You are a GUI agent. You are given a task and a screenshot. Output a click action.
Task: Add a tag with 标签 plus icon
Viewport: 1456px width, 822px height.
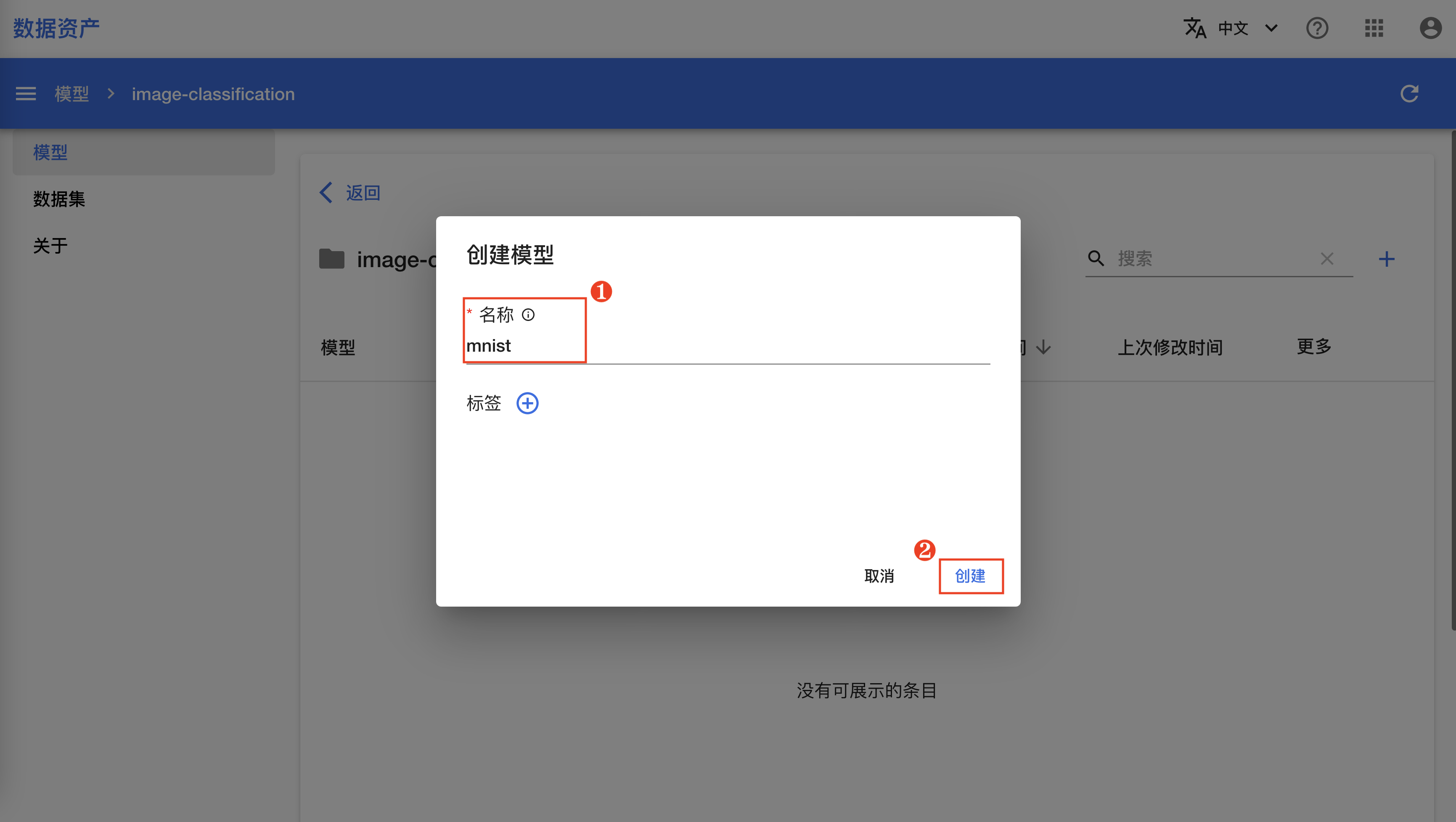pos(527,403)
